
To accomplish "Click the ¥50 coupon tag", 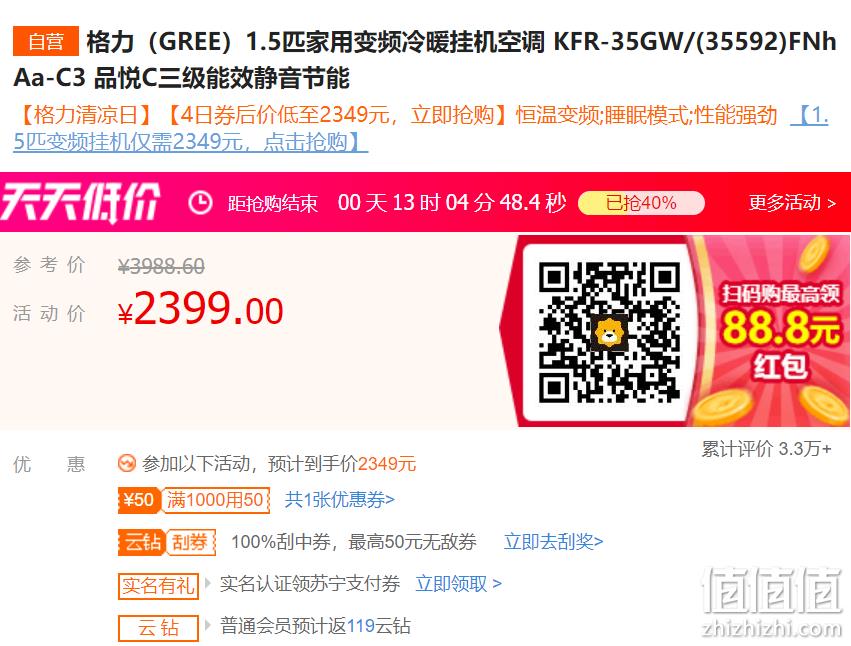I will coord(139,500).
